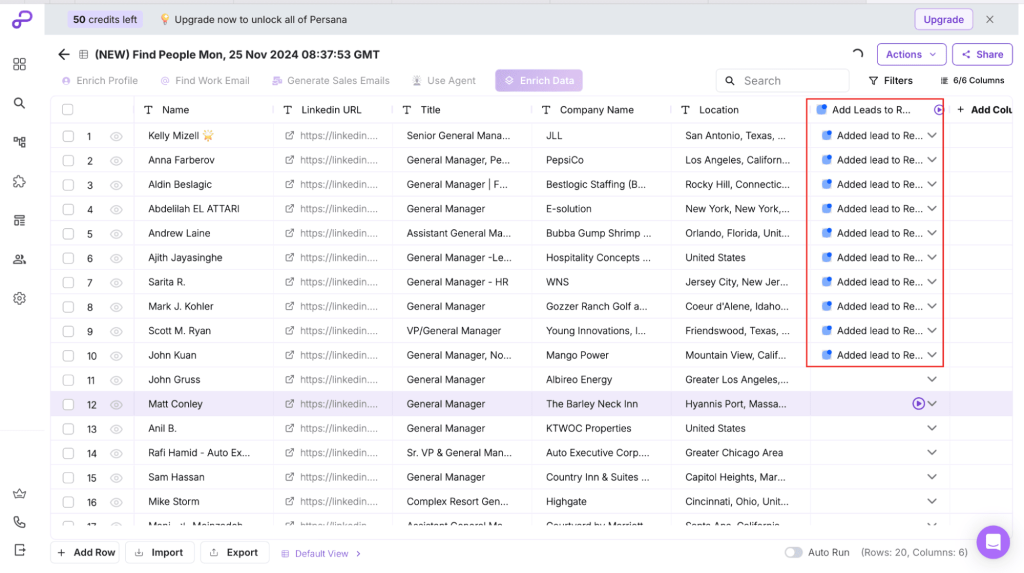1024x573 pixels.
Task: Click the phone icon in sidebar
Action: (20, 522)
